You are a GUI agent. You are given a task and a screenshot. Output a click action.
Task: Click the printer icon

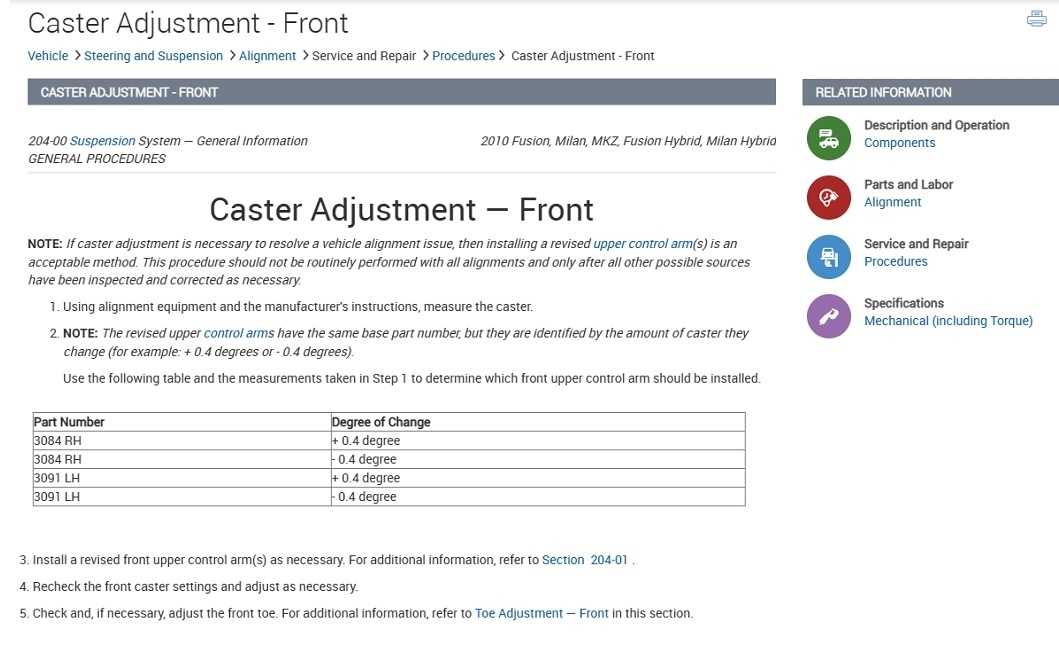[x=1036, y=19]
